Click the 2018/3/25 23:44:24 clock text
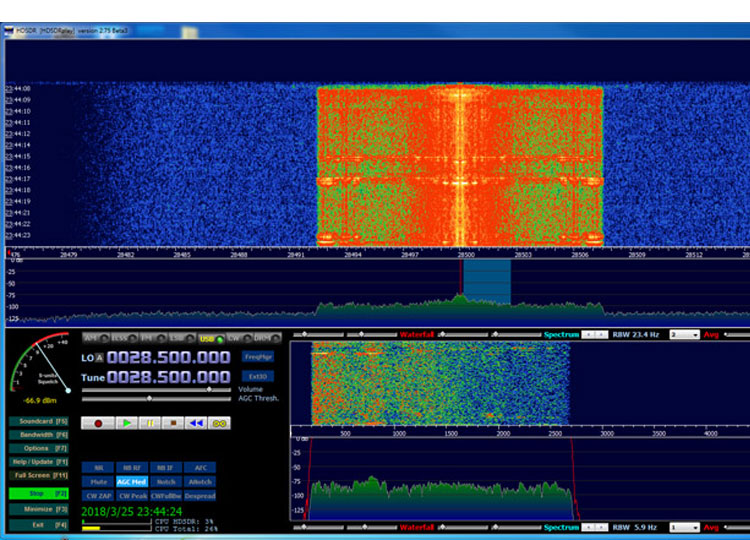750x540 pixels. tap(132, 512)
